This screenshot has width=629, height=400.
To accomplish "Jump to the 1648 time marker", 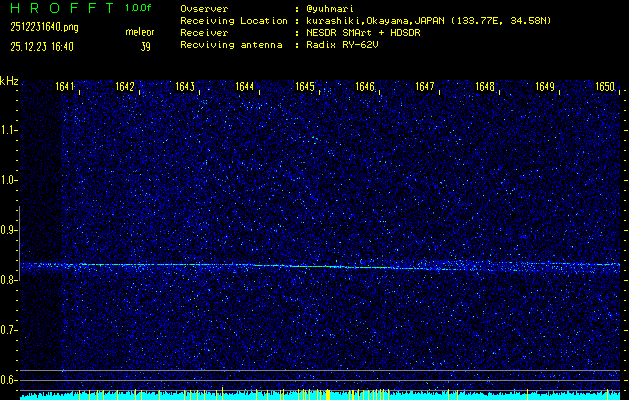I will click(485, 87).
